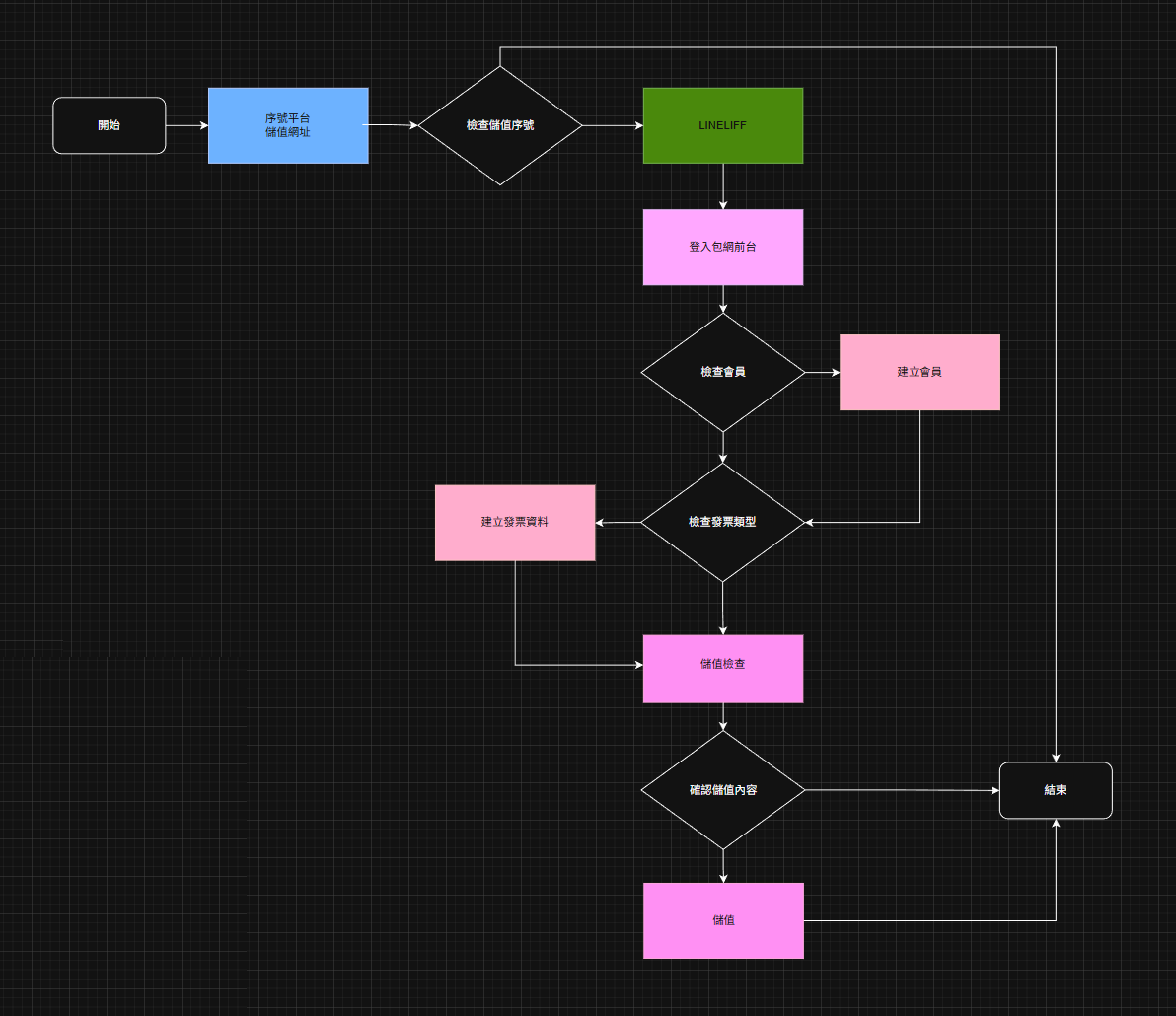Select the 檢查儲值序號 decision diamond
Image resolution: width=1176 pixels, height=1016 pixels.
pos(500,125)
